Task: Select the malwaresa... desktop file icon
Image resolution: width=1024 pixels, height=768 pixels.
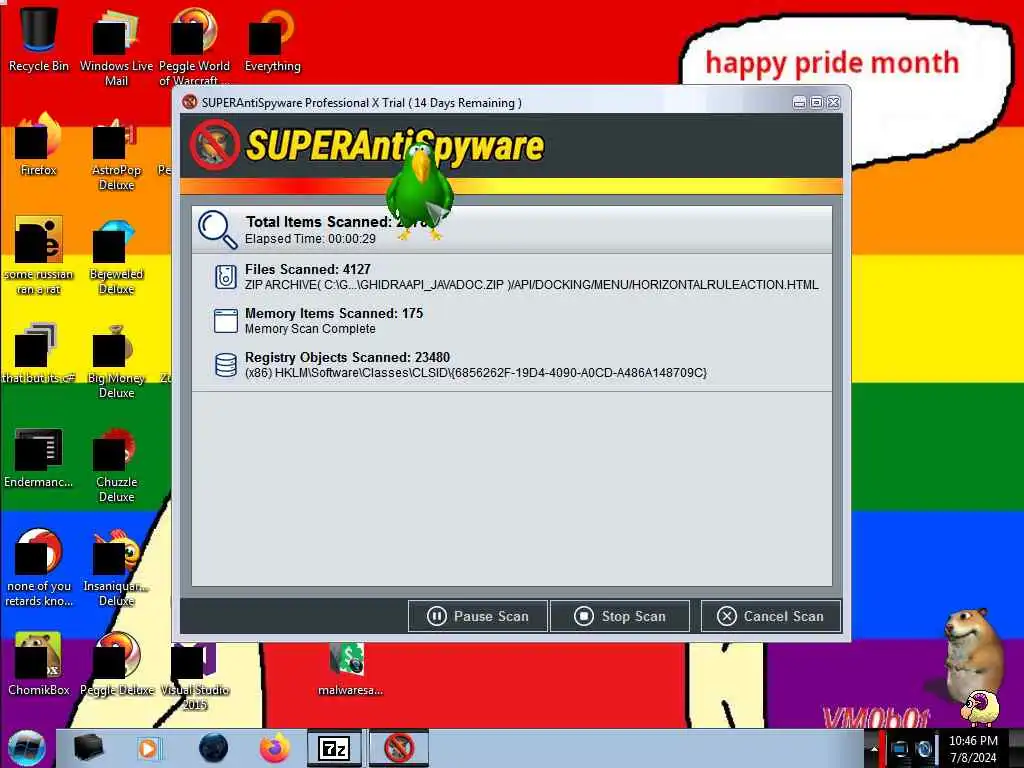Action: click(x=350, y=669)
